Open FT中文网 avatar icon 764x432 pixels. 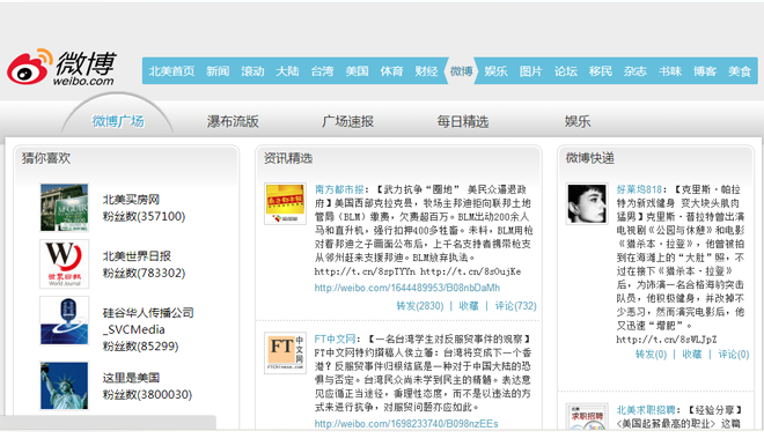[285, 353]
